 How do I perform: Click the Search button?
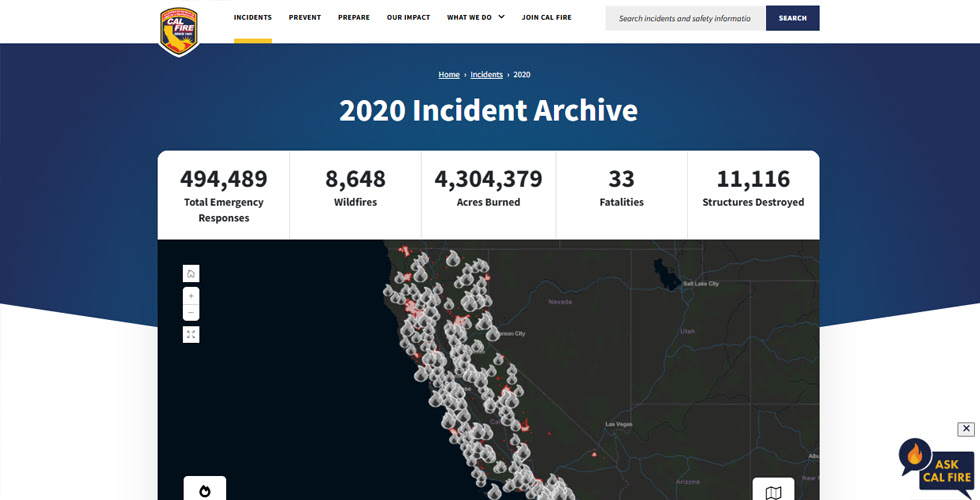pyautogui.click(x=792, y=18)
